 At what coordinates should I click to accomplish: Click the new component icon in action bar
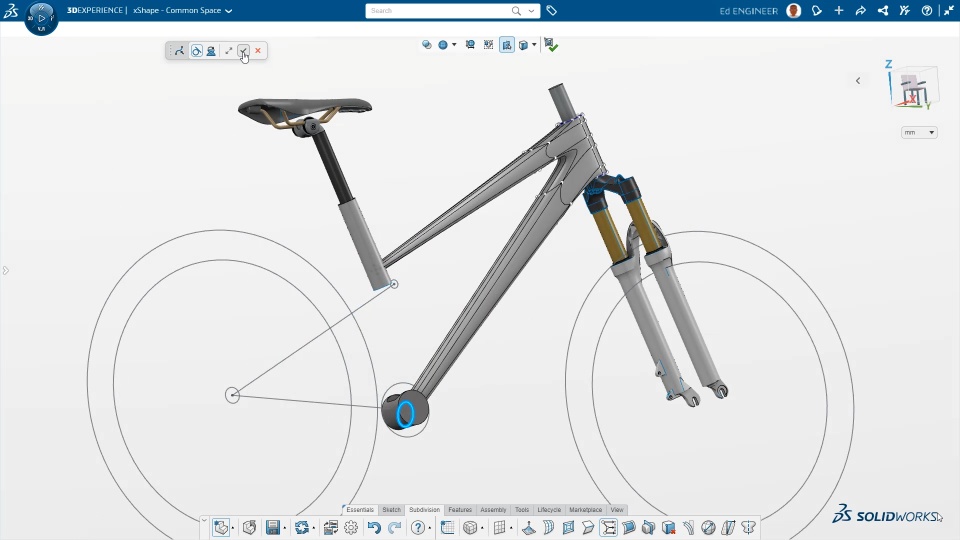pyautogui.click(x=220, y=527)
